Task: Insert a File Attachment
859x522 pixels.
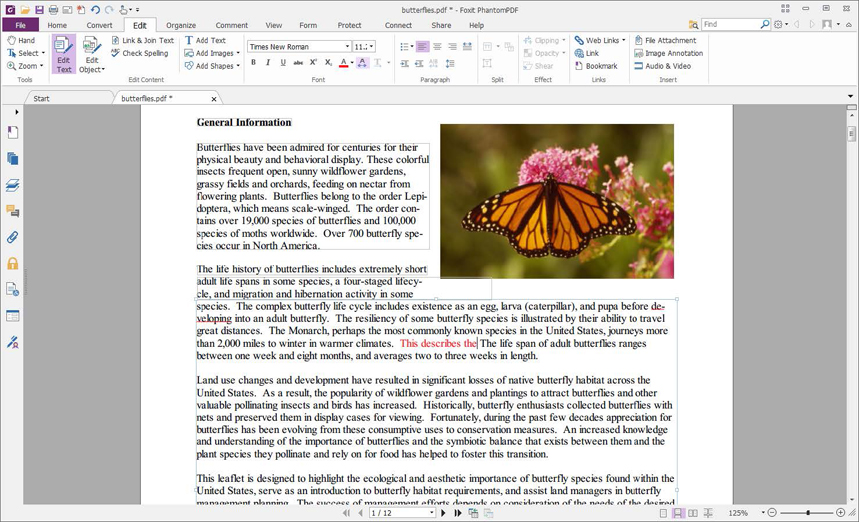Action: coord(665,40)
